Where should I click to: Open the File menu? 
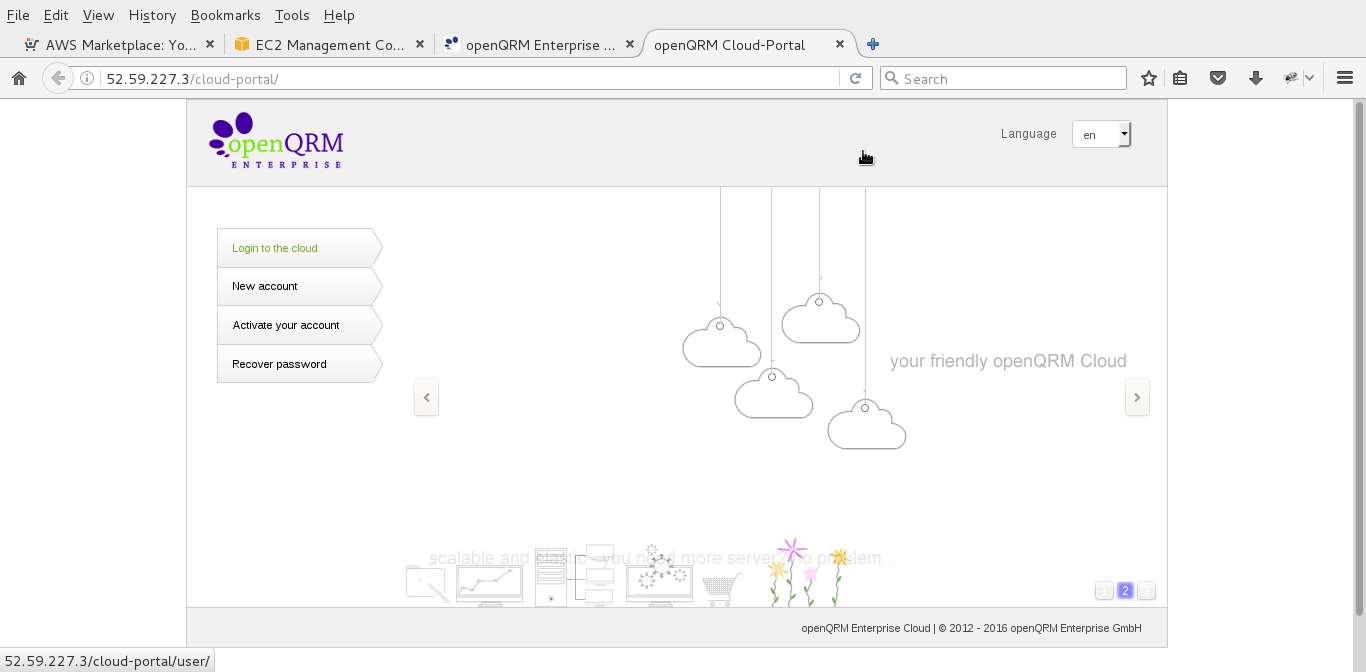(18, 15)
